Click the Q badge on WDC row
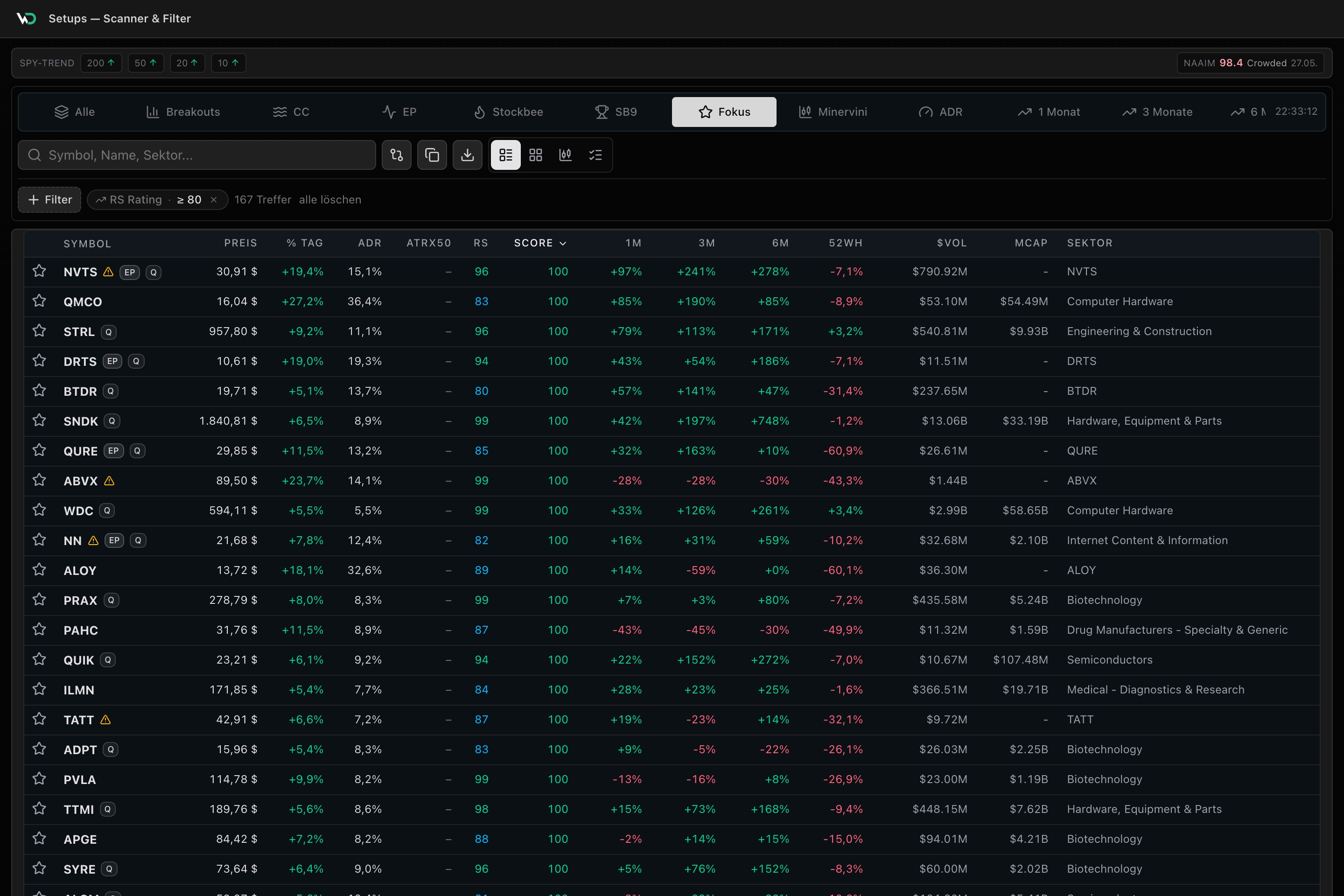This screenshot has width=1344, height=896. tap(107, 511)
